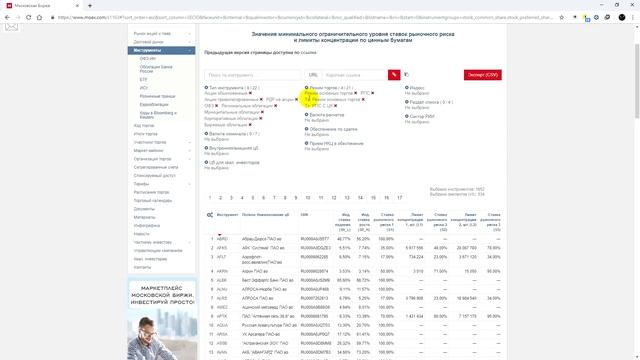
Task: Remove 'Муниципальные облигации' filter tag
Action: 262,112
